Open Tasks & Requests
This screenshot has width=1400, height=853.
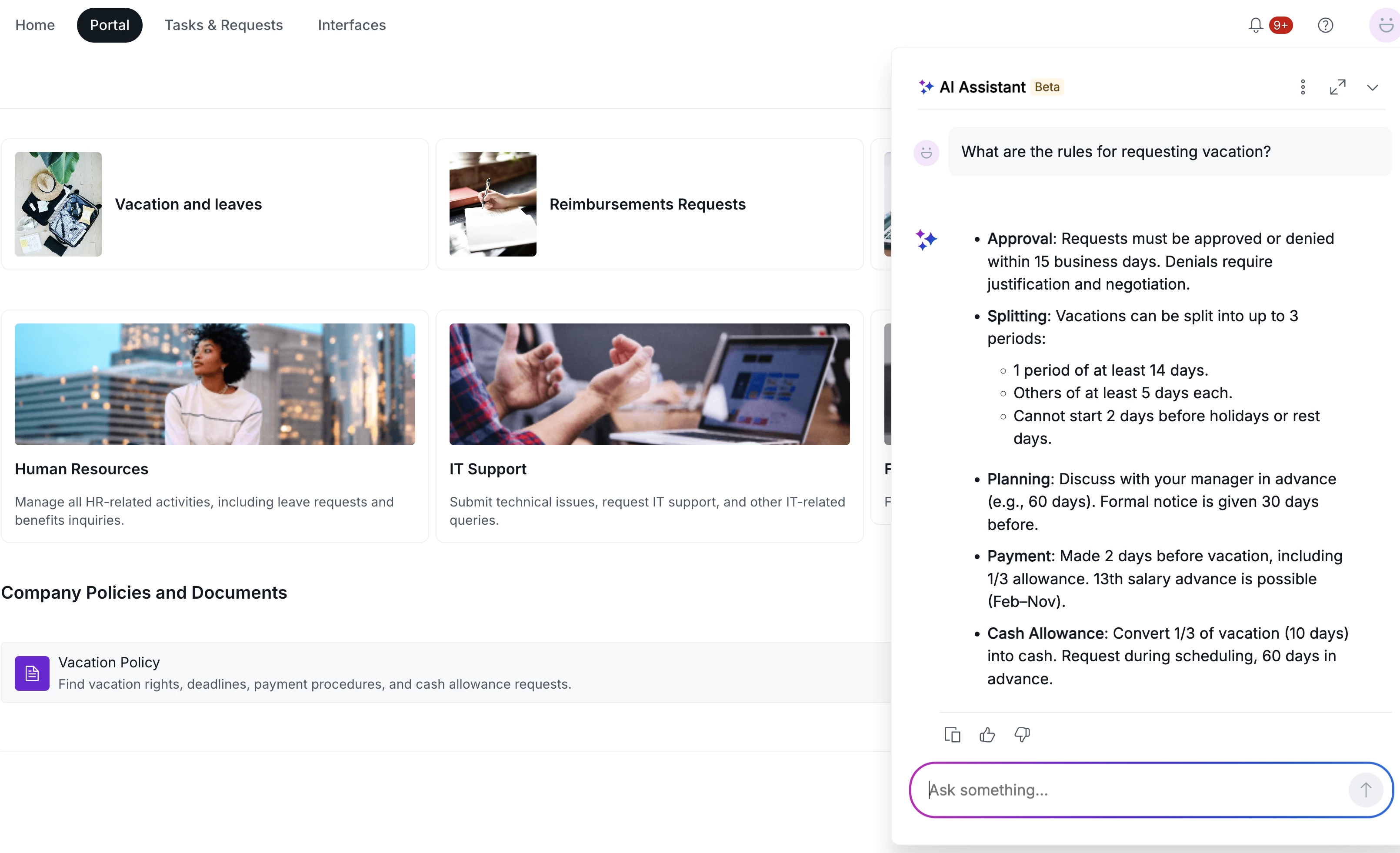tap(224, 25)
